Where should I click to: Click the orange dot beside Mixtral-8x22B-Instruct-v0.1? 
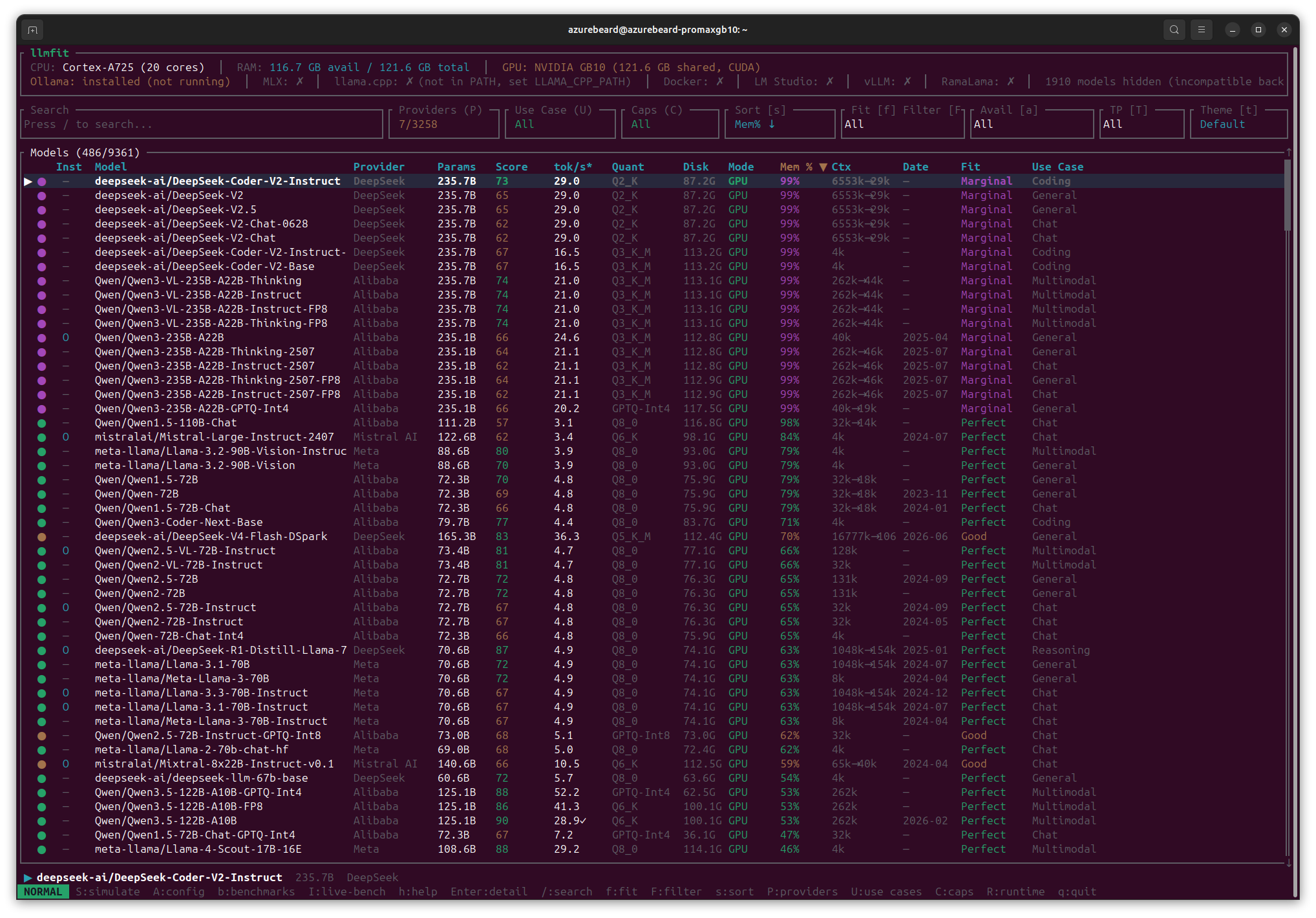click(x=42, y=764)
